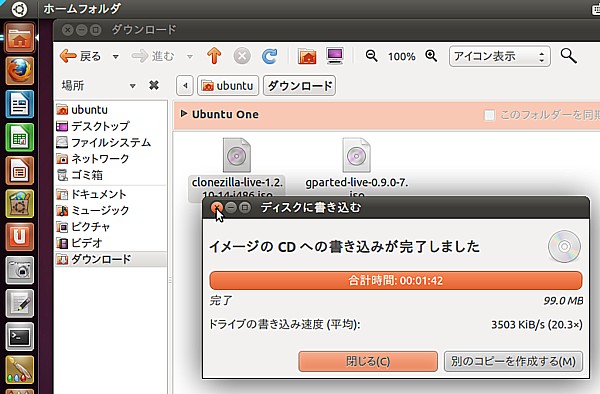
Task: Select the ダウンロード path button
Action: click(299, 85)
